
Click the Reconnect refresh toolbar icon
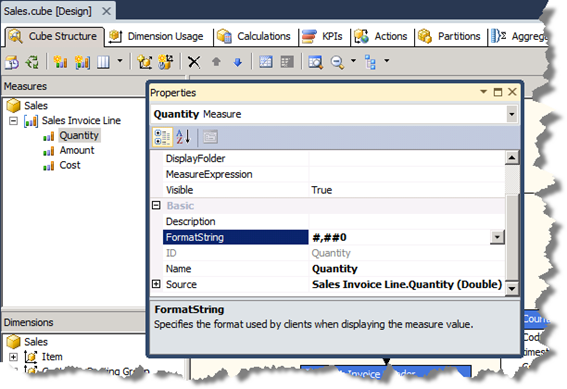click(x=33, y=62)
